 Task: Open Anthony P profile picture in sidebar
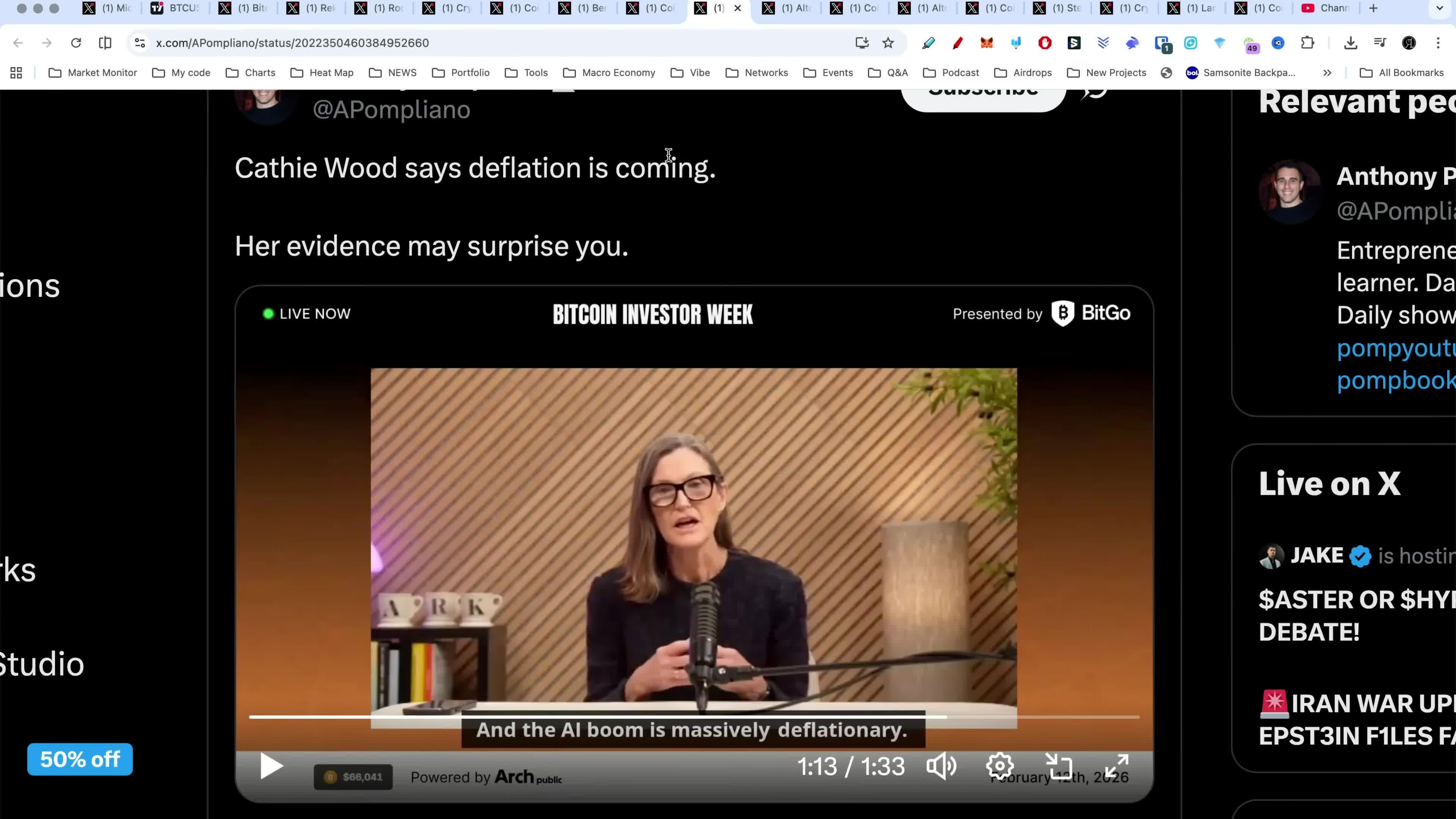click(1289, 191)
